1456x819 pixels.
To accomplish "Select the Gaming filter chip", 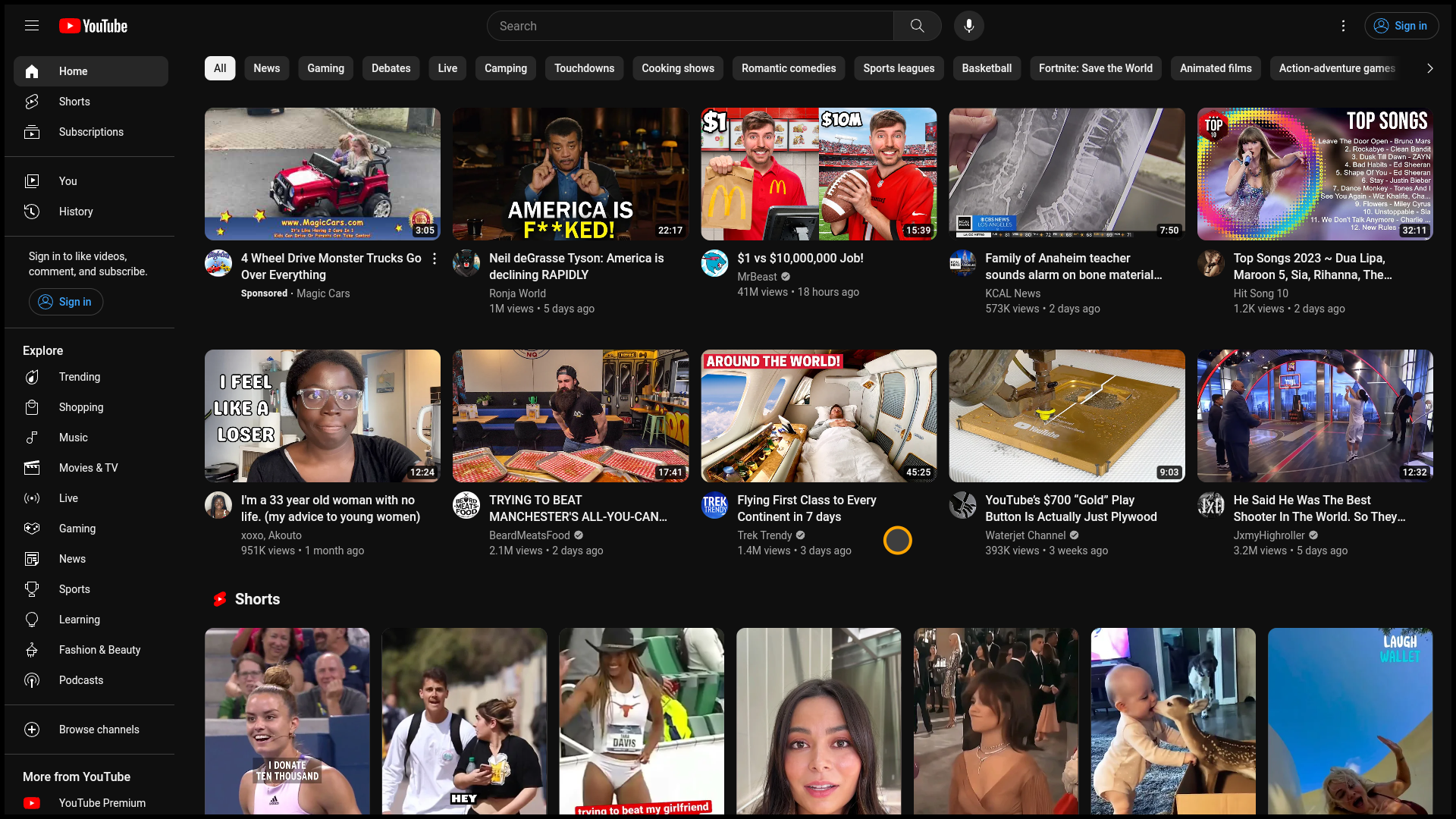I will (x=326, y=68).
